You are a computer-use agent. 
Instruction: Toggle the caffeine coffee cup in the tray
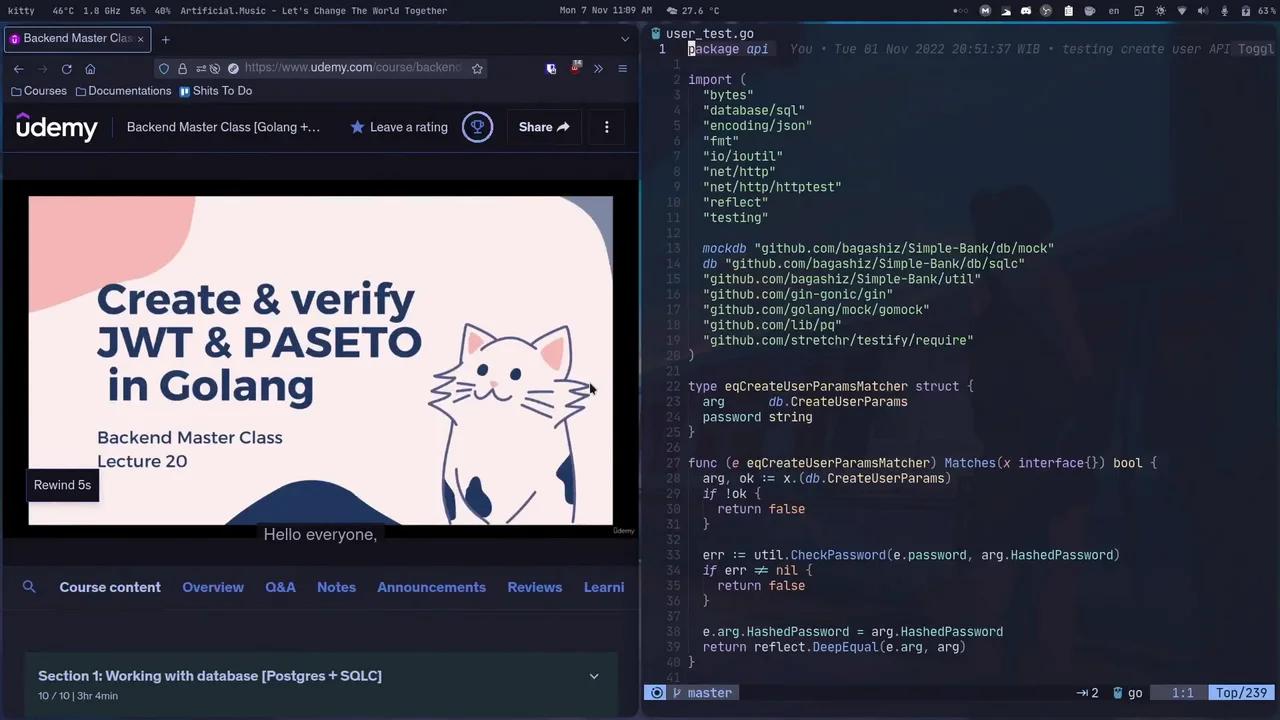[1090, 10]
